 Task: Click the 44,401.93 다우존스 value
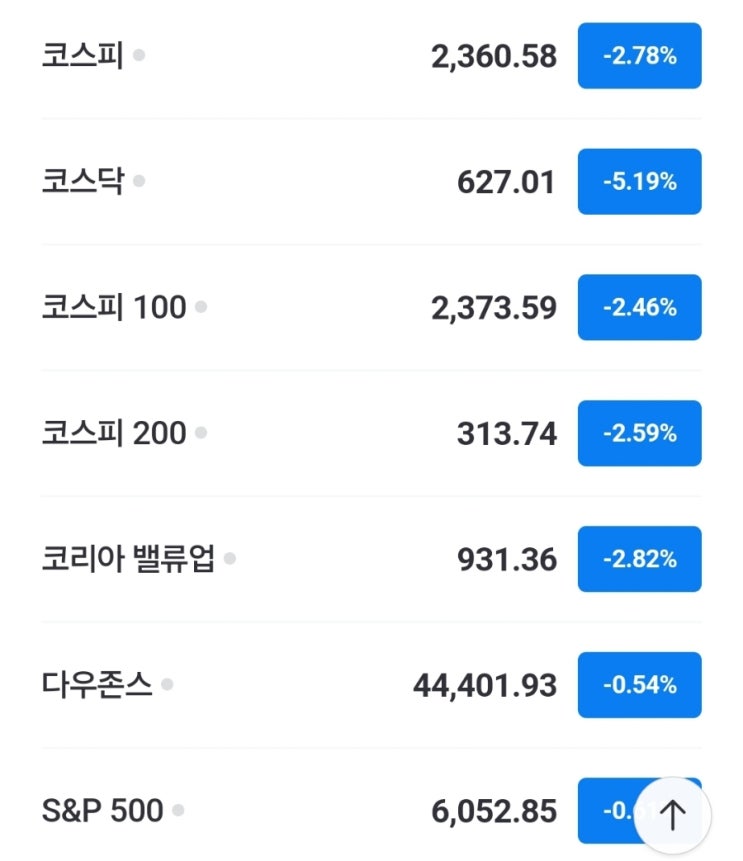pos(485,686)
